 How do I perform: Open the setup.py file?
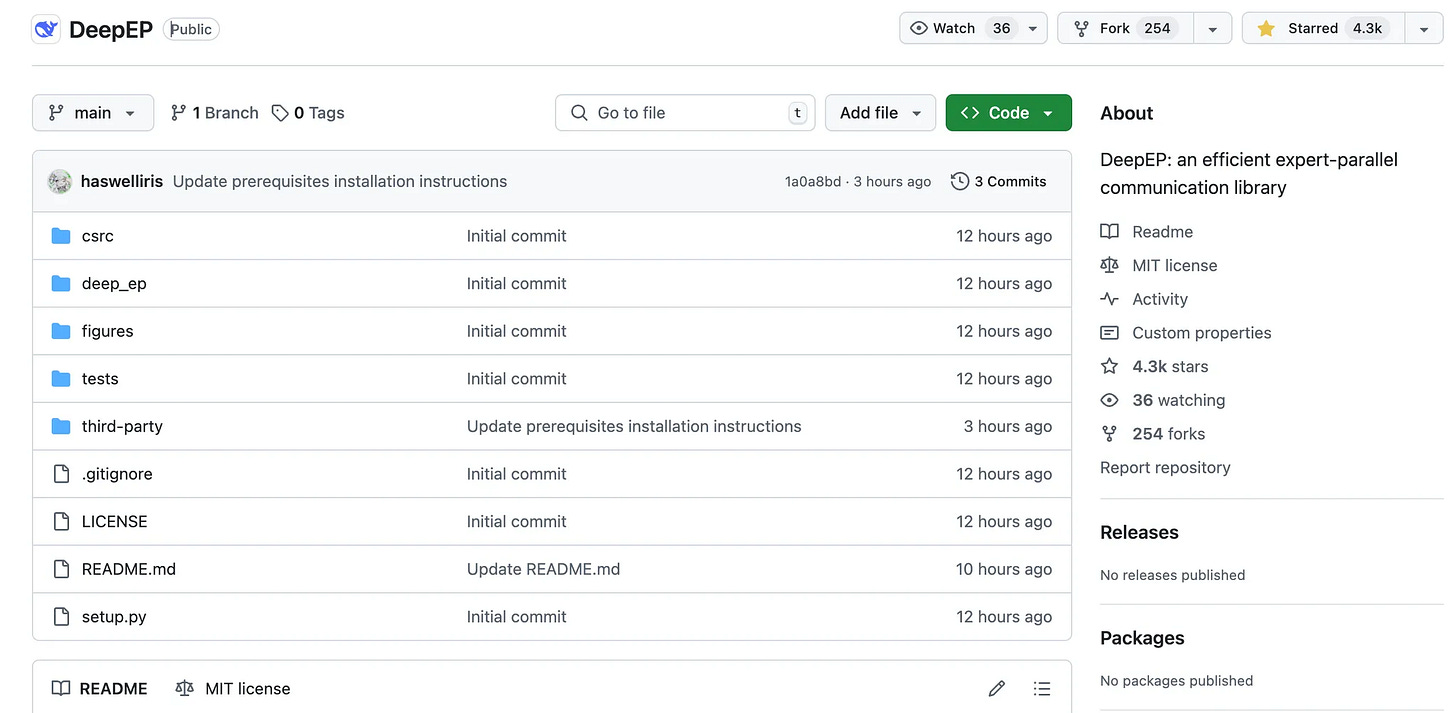point(114,617)
